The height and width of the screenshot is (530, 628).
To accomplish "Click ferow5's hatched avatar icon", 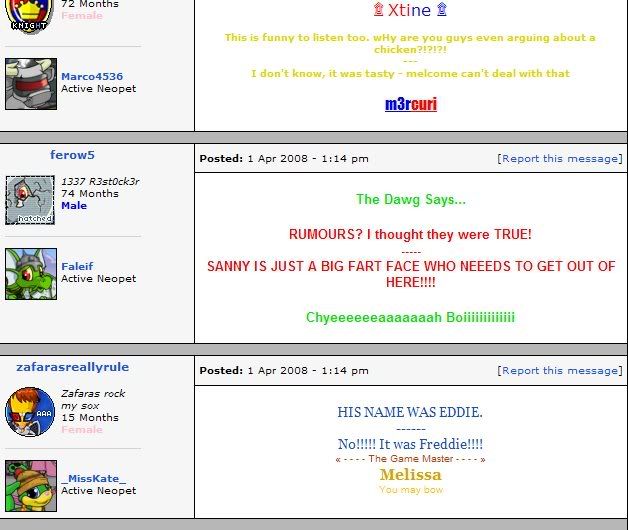I will [30, 200].
